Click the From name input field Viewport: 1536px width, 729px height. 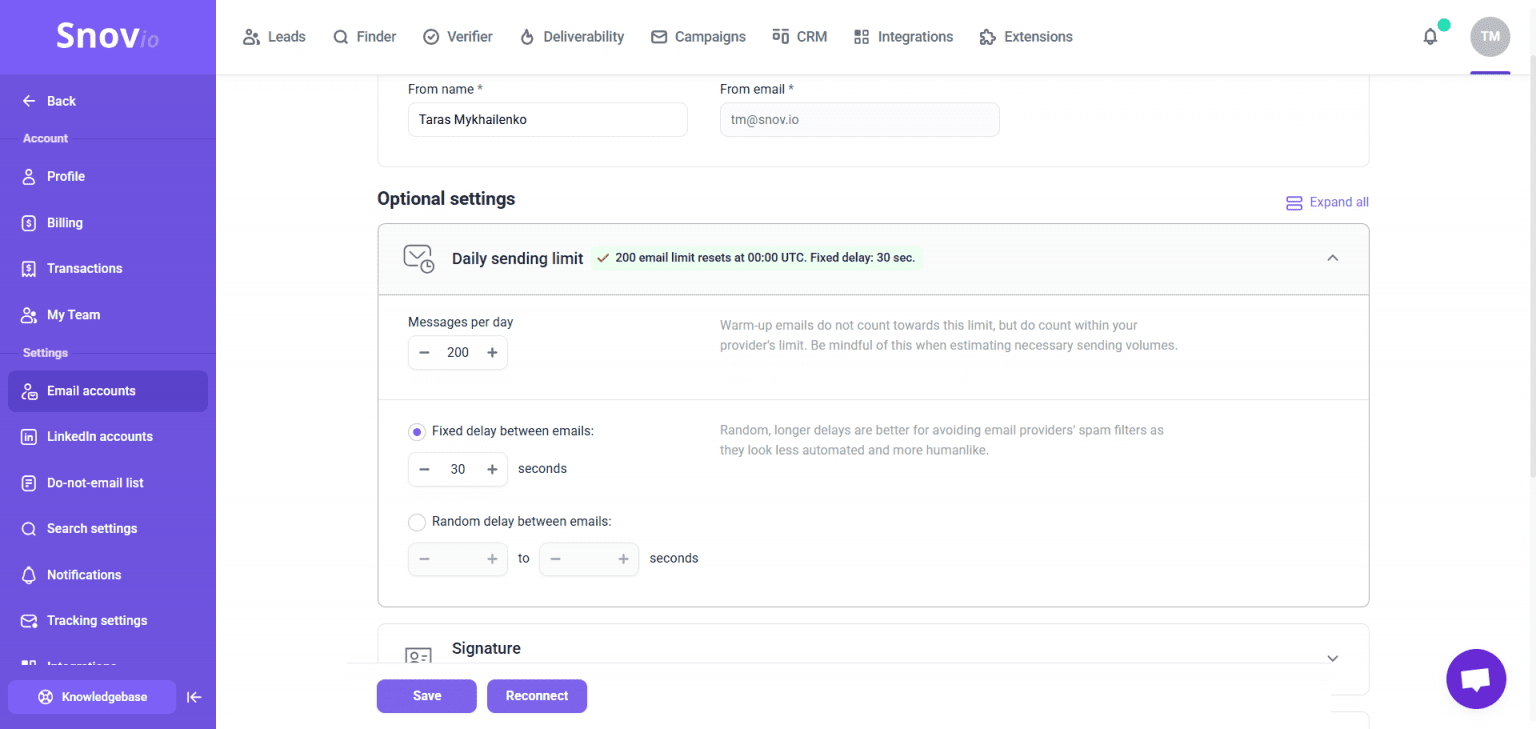[x=547, y=119]
